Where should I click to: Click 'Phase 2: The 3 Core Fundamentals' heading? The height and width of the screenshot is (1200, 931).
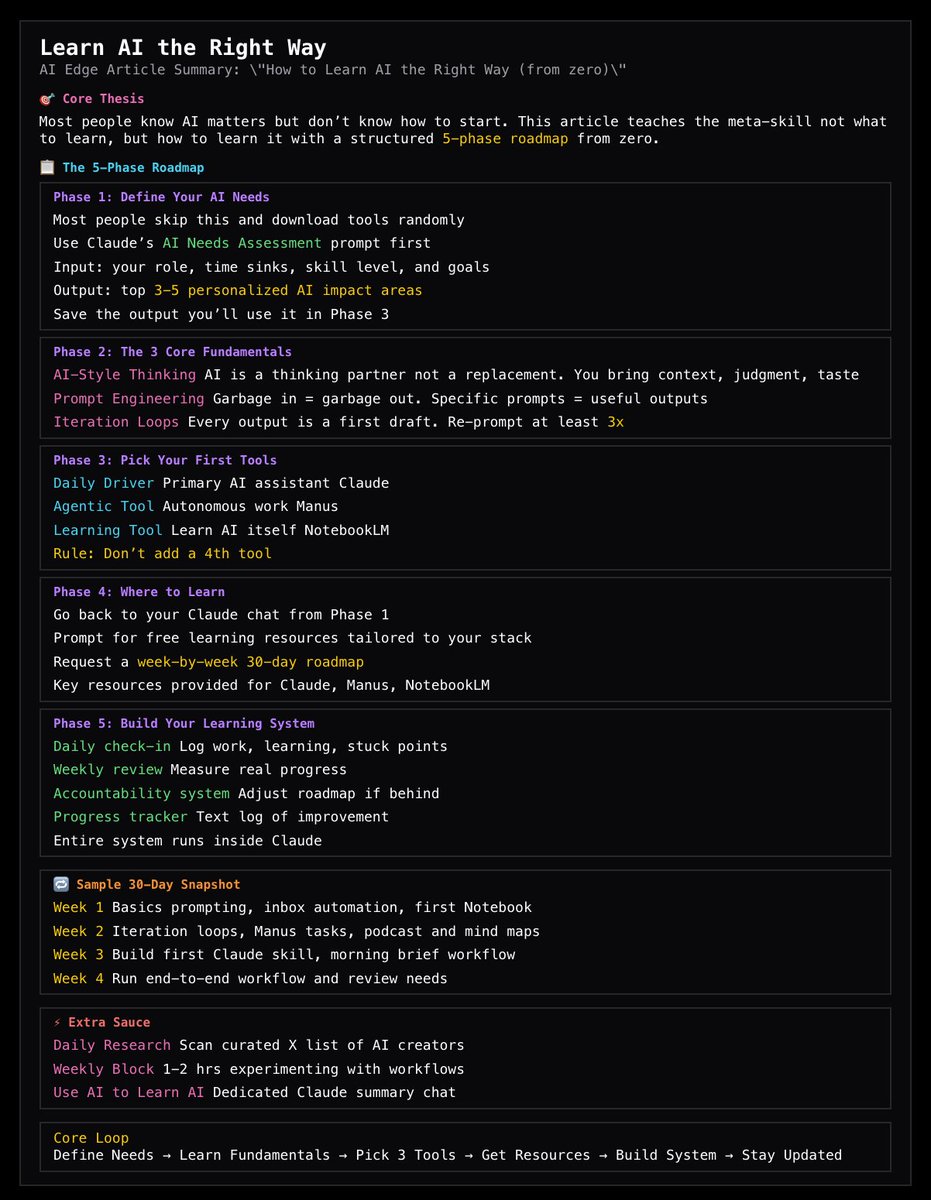(173, 352)
